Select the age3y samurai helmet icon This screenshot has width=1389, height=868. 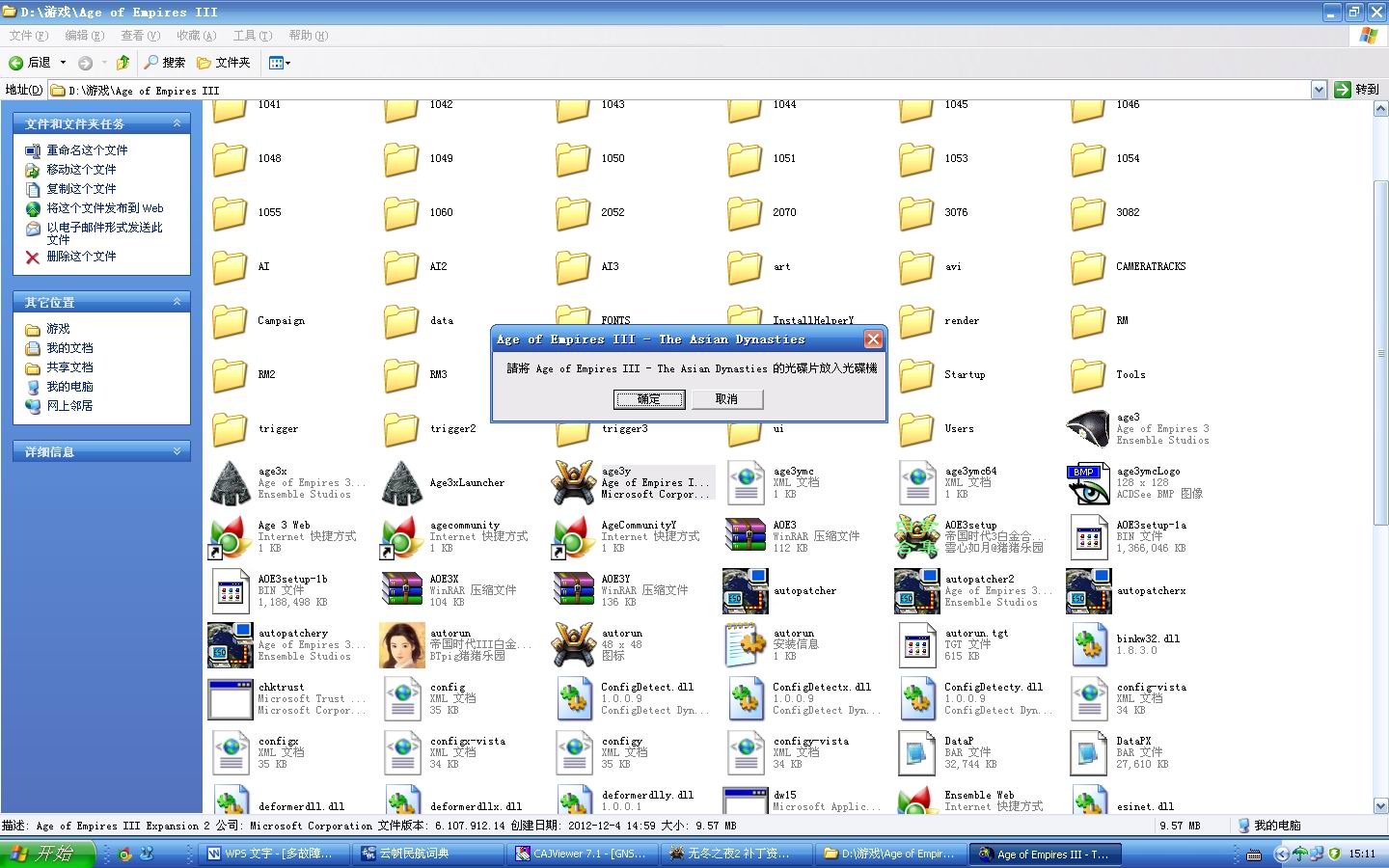pos(574,483)
